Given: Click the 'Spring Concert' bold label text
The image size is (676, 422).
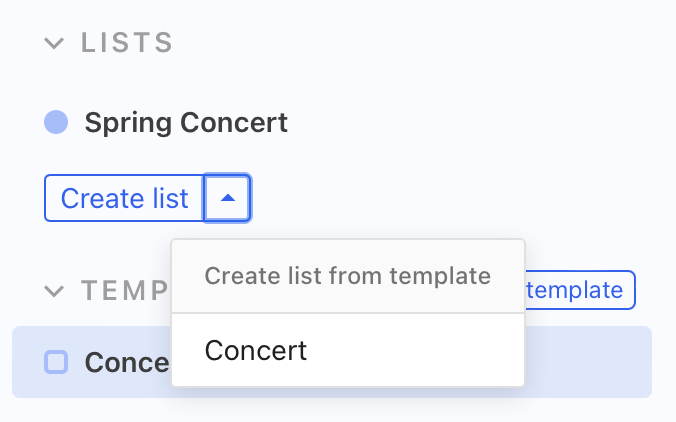Looking at the screenshot, I should pos(186,123).
